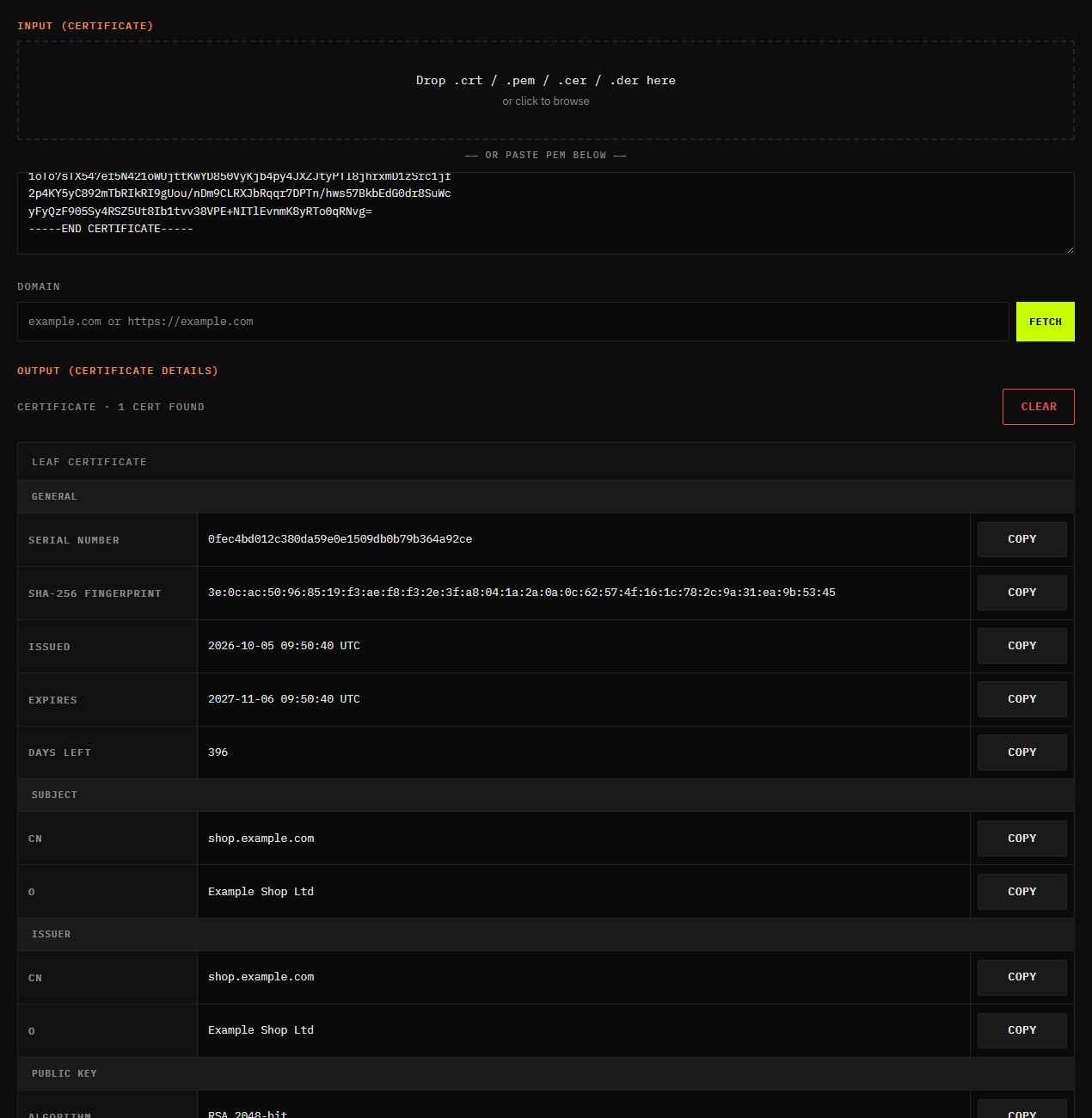Click the 'CERTIFICATE · 1 CERT FOUND' status
Viewport: 1092px width, 1118px height.
point(111,408)
